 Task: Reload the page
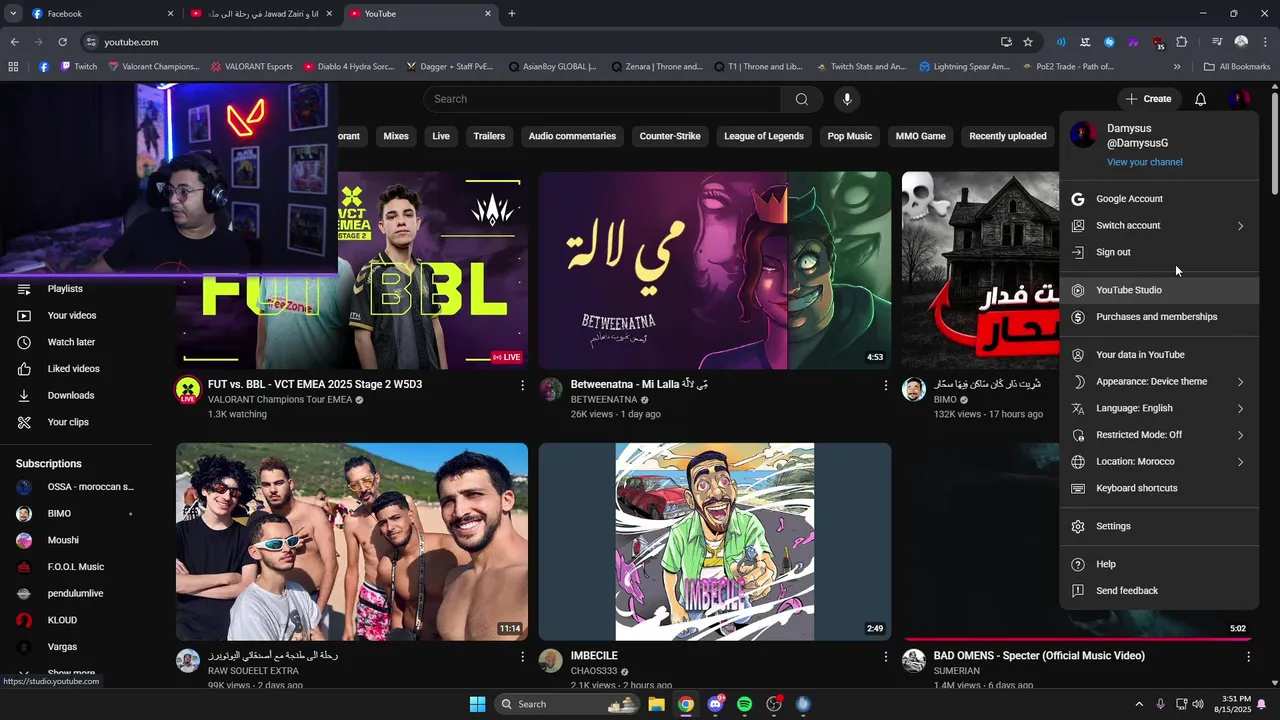point(62,42)
